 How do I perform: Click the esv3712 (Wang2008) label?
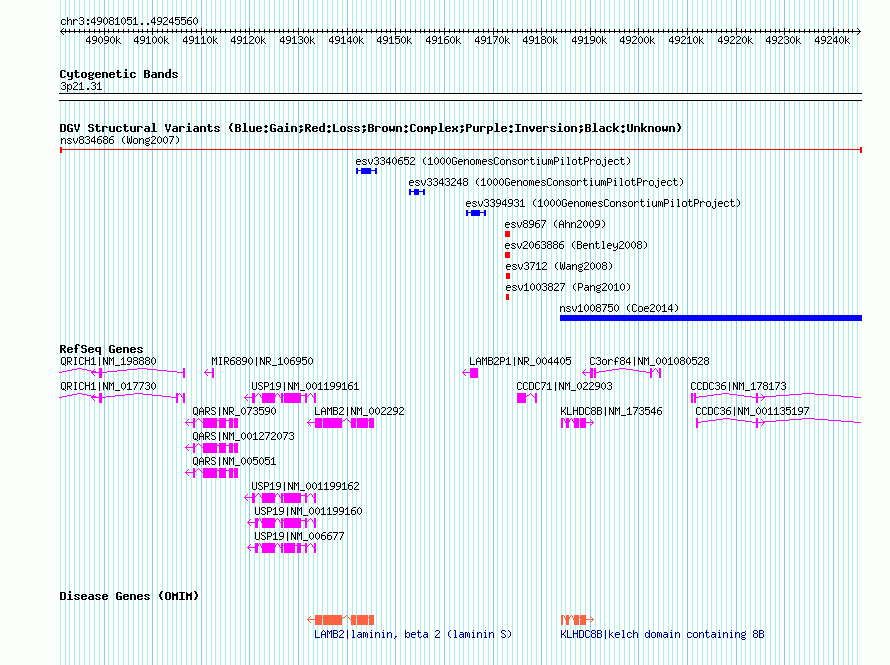click(559, 266)
